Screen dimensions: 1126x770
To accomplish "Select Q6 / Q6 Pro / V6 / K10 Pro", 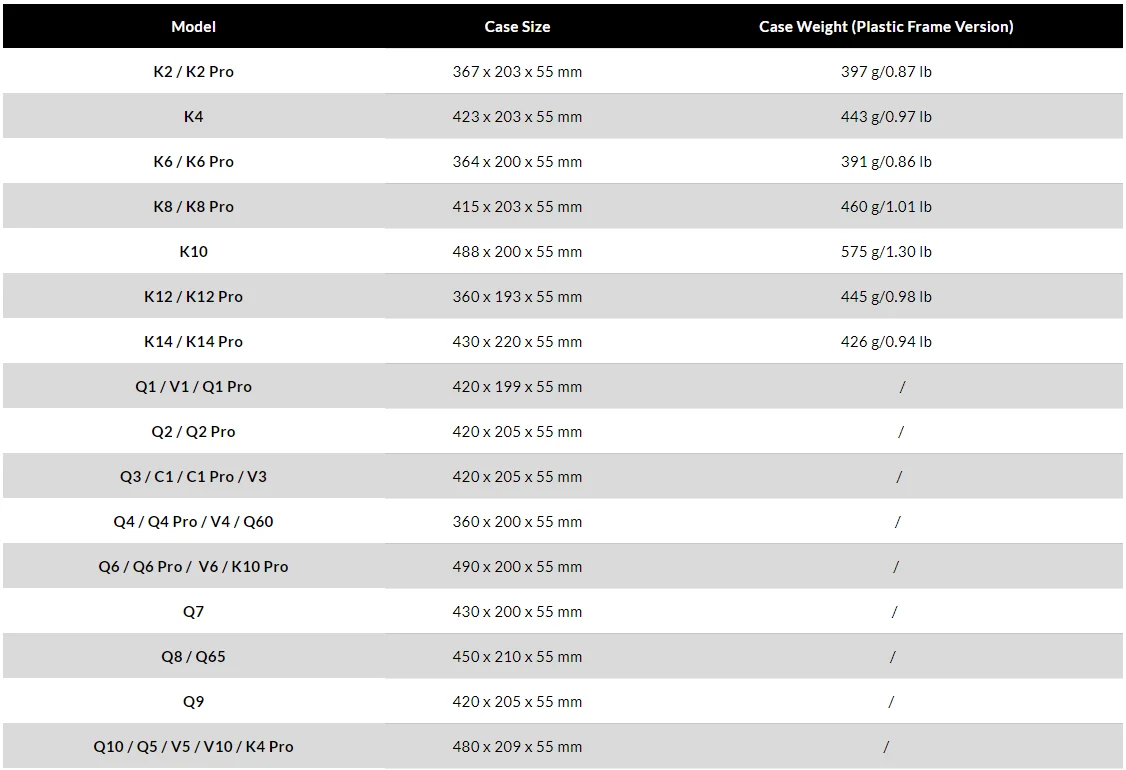I will coord(193,567).
